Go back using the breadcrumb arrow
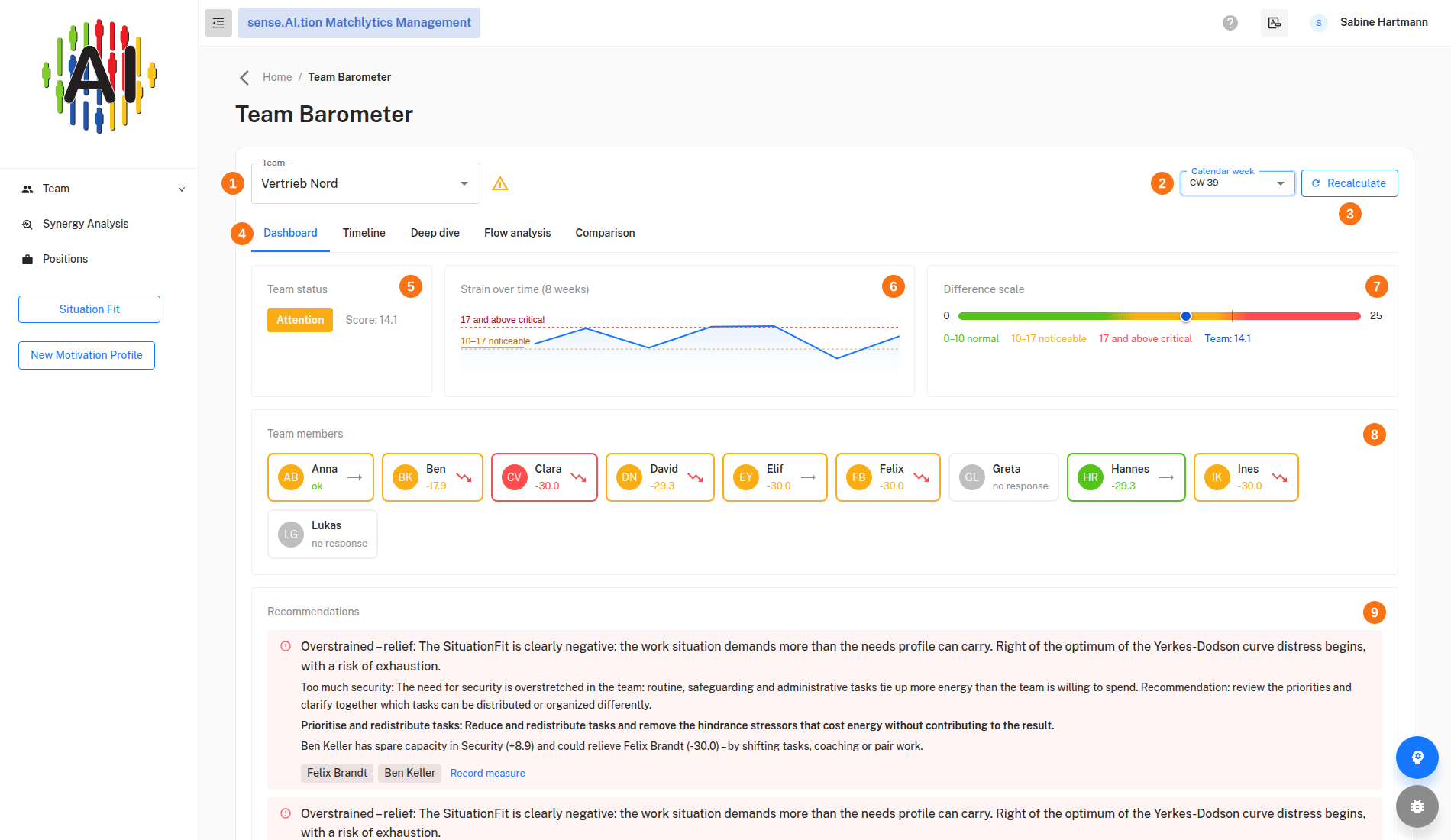This screenshot has width=1451, height=840. (x=244, y=77)
